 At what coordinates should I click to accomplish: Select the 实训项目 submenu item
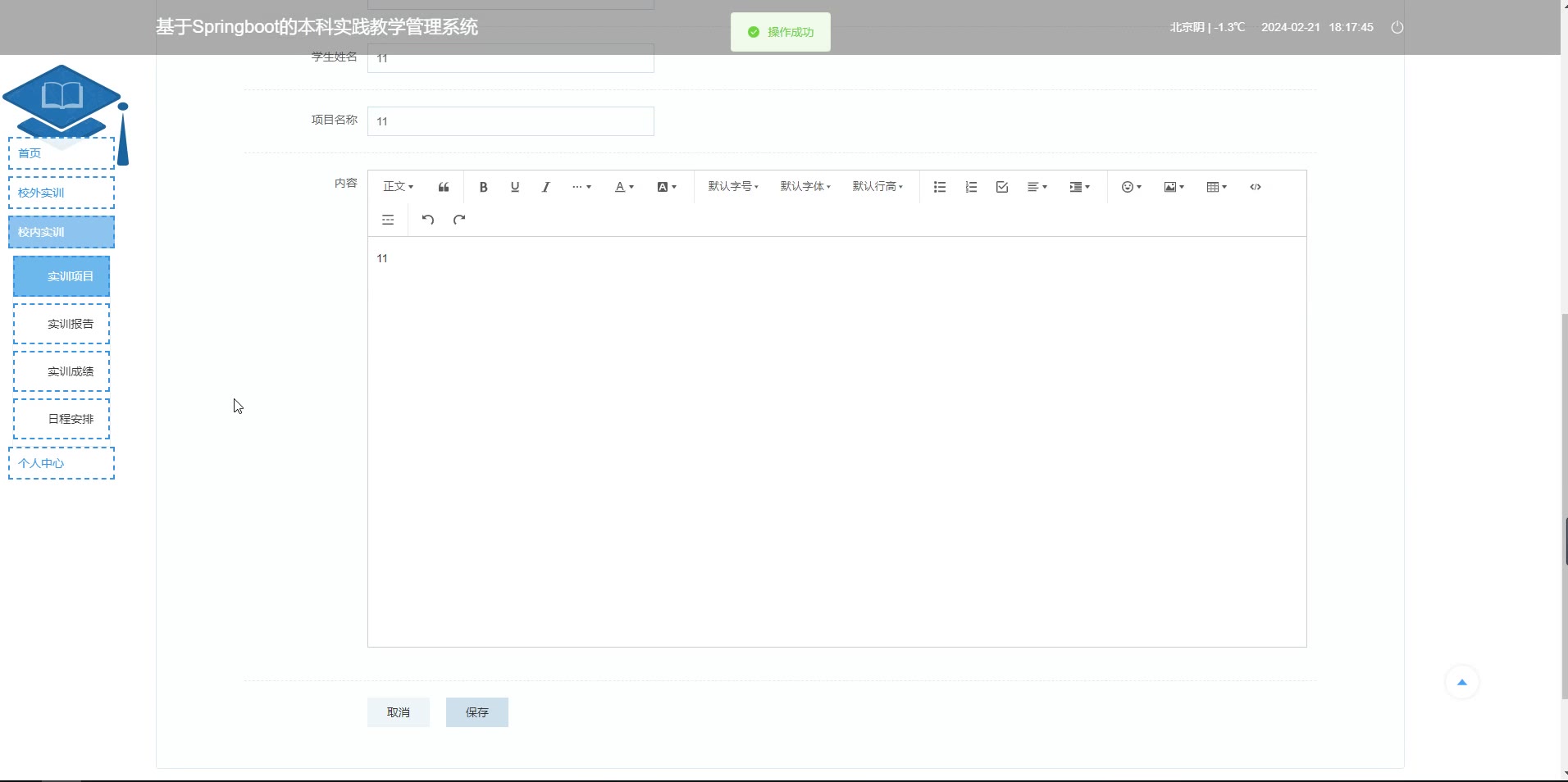pos(62,276)
